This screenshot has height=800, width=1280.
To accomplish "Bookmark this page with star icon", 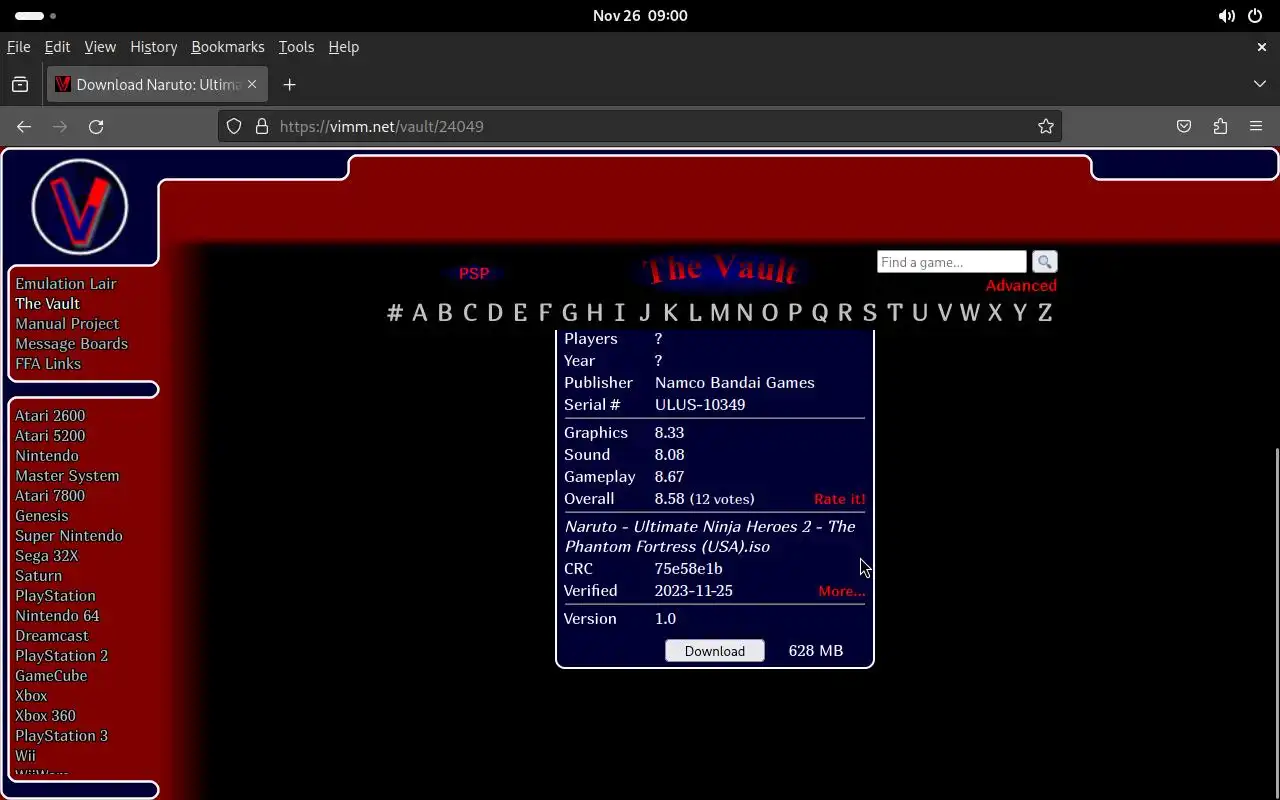I will [x=1046, y=126].
